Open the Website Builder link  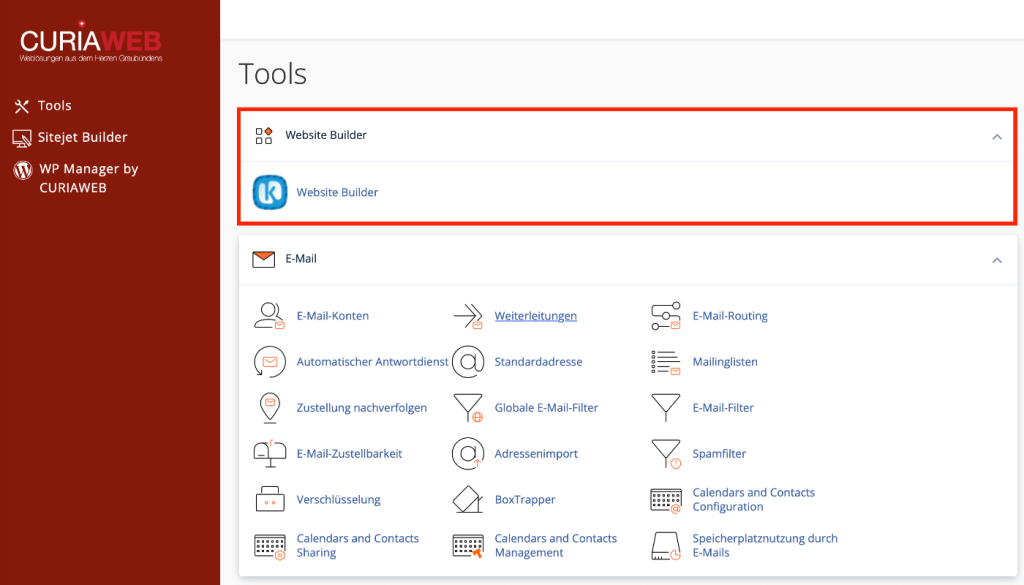tap(337, 192)
